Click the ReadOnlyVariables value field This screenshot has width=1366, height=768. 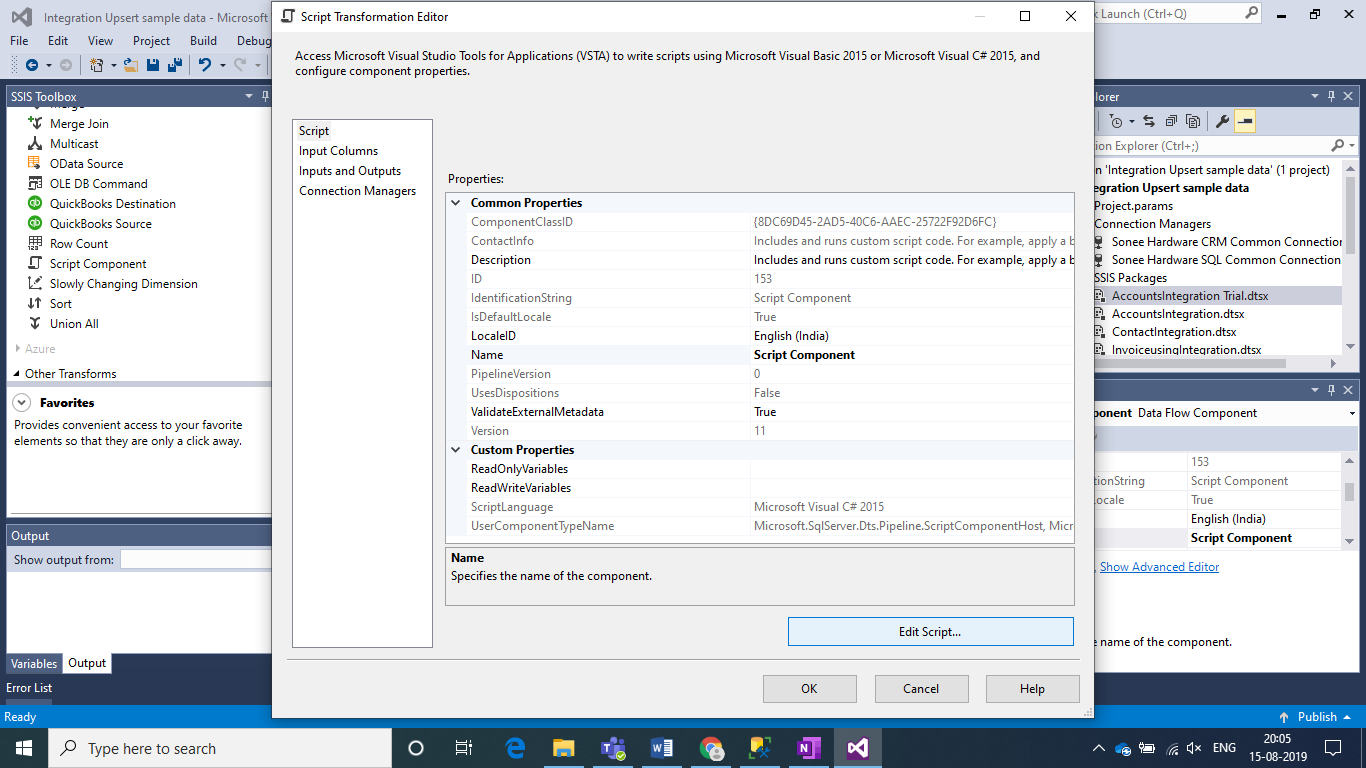pyautogui.click(x=912, y=469)
